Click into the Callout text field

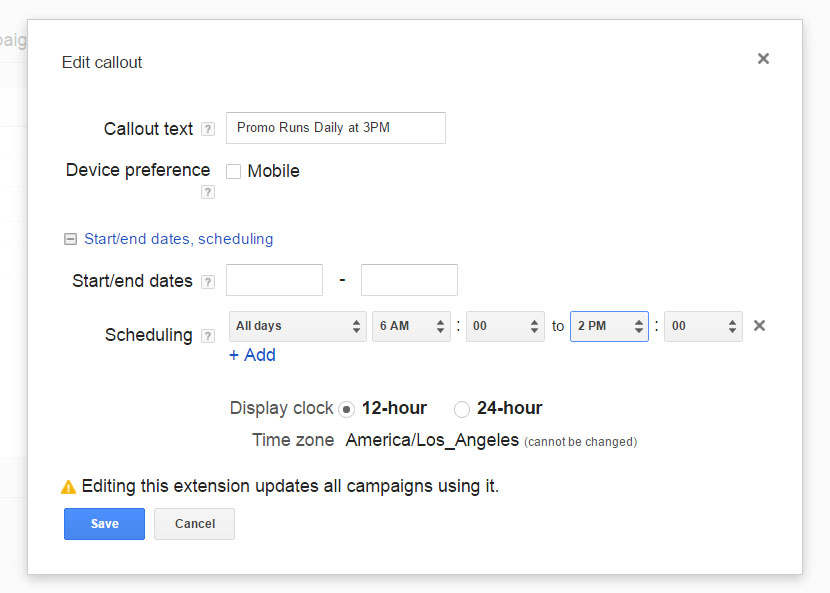[x=336, y=128]
